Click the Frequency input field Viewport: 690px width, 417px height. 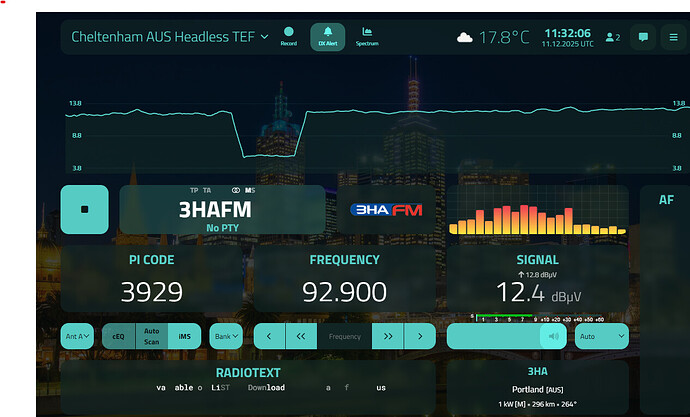(344, 337)
